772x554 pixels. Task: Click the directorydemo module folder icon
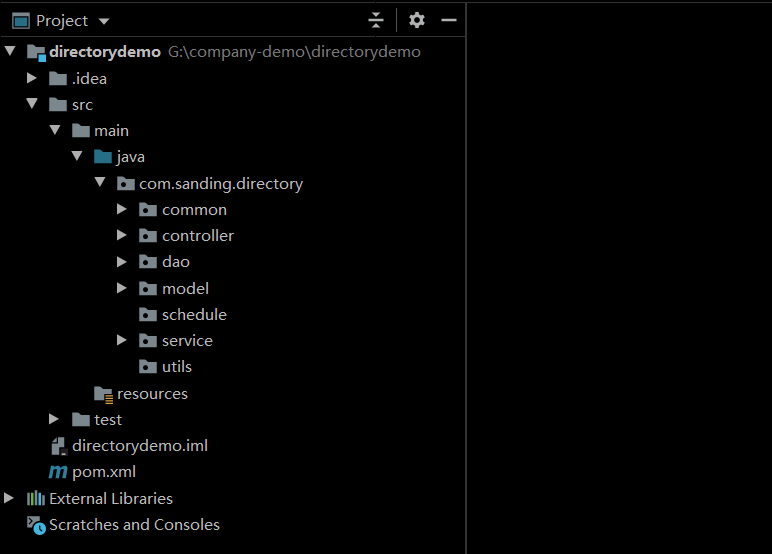pos(36,52)
